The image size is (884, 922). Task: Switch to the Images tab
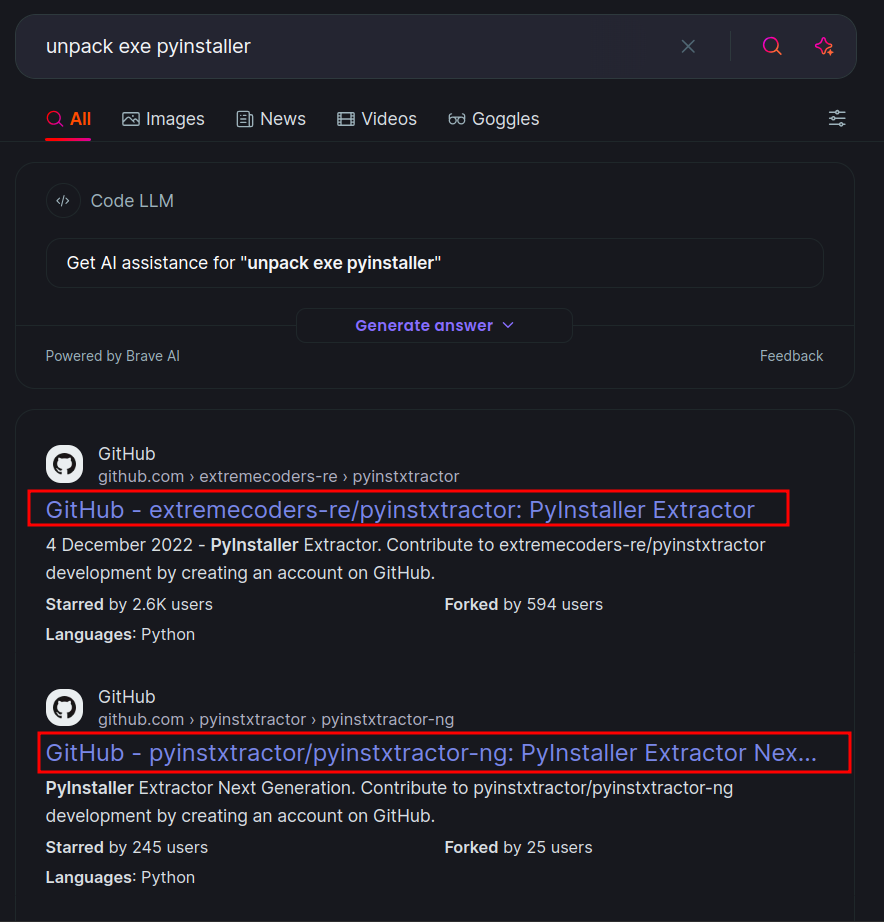pyautogui.click(x=163, y=119)
